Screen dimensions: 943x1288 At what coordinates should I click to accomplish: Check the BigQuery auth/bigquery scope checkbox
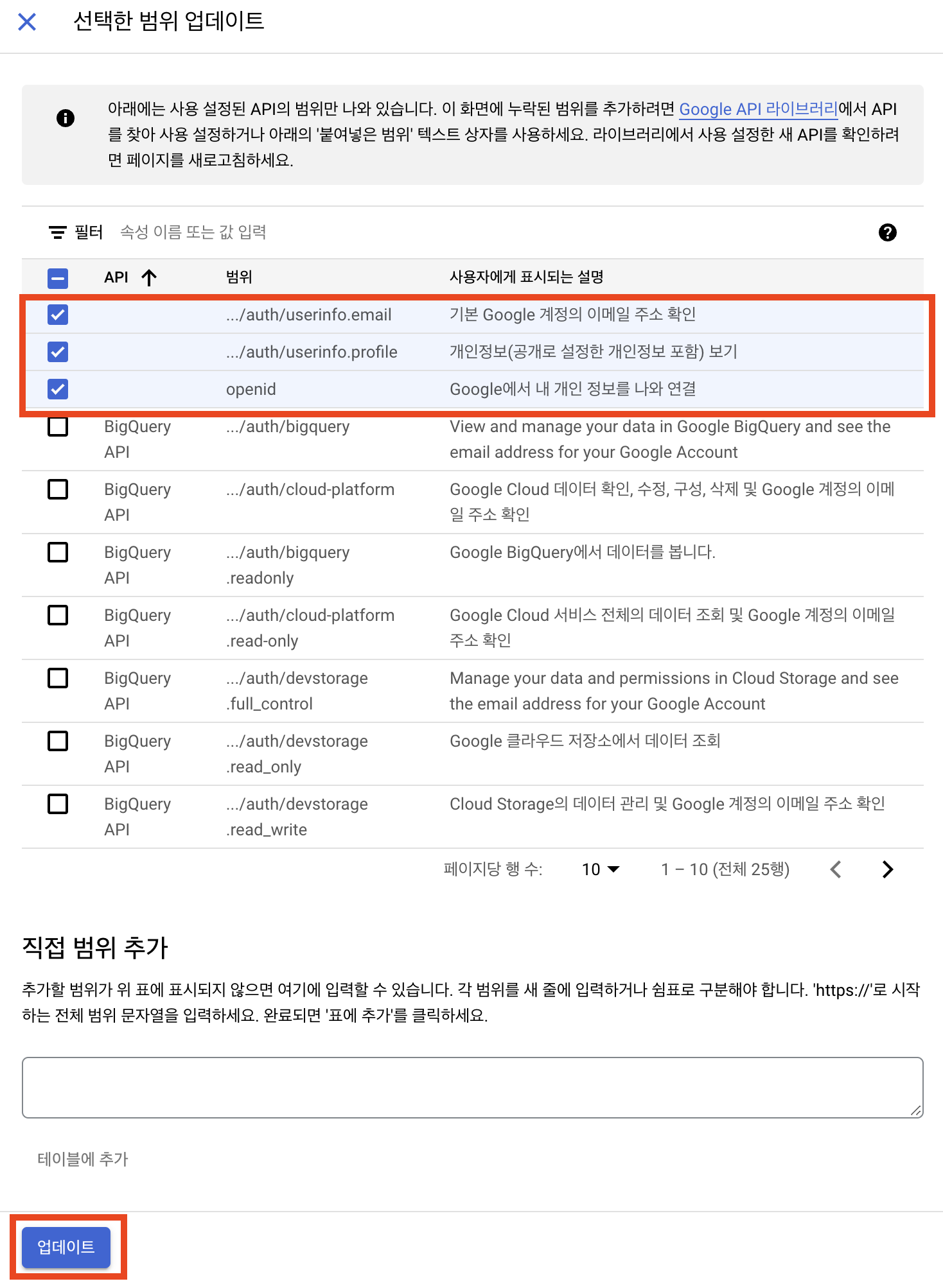(58, 427)
